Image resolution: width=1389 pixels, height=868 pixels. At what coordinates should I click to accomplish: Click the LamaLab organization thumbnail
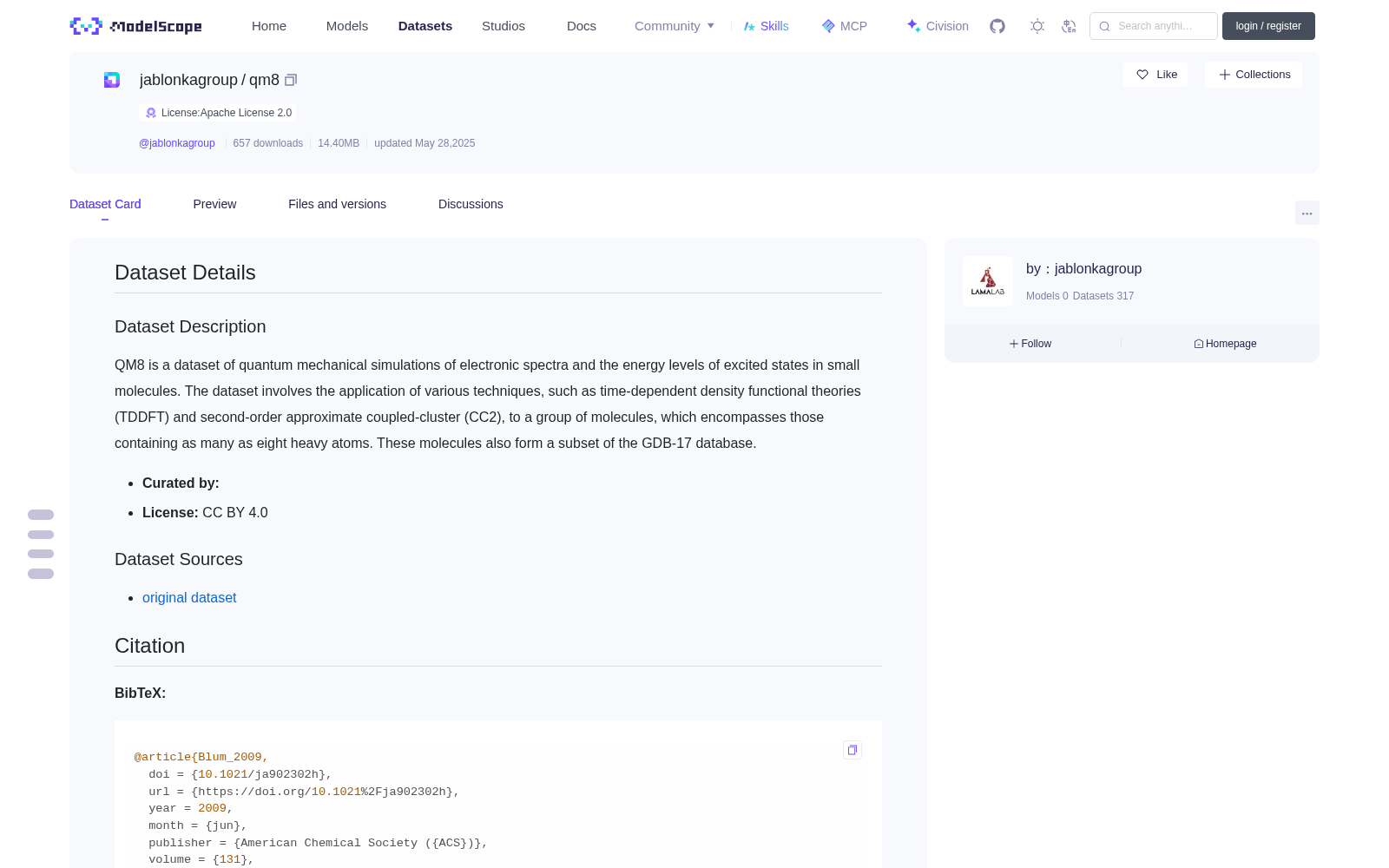tap(988, 281)
